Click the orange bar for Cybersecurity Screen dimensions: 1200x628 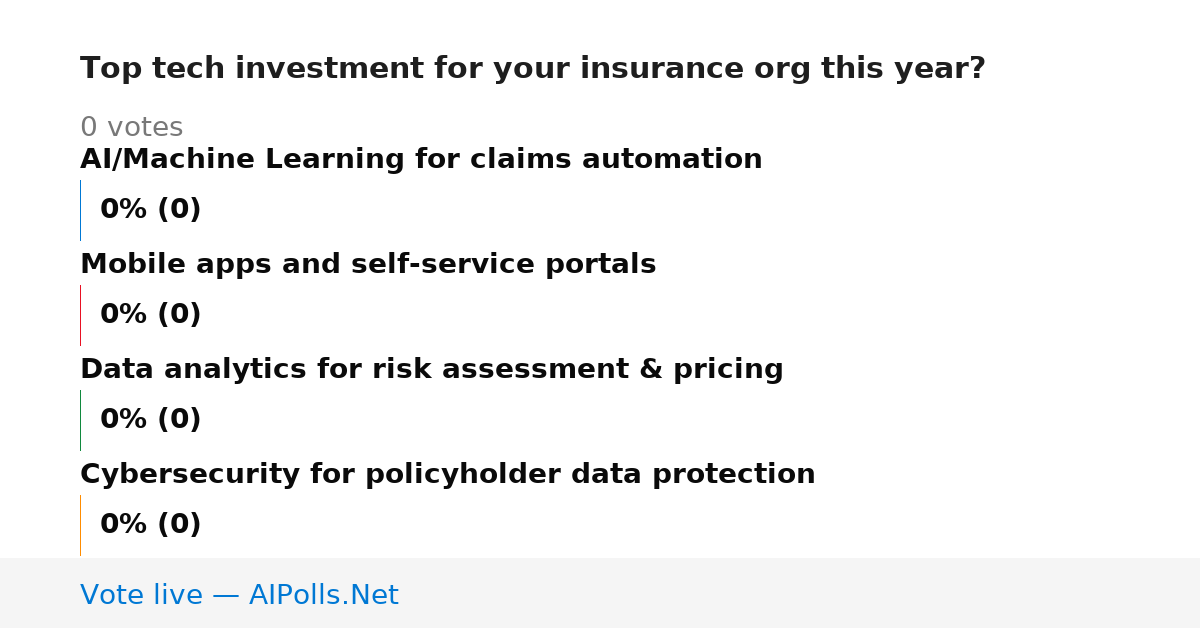81,525
